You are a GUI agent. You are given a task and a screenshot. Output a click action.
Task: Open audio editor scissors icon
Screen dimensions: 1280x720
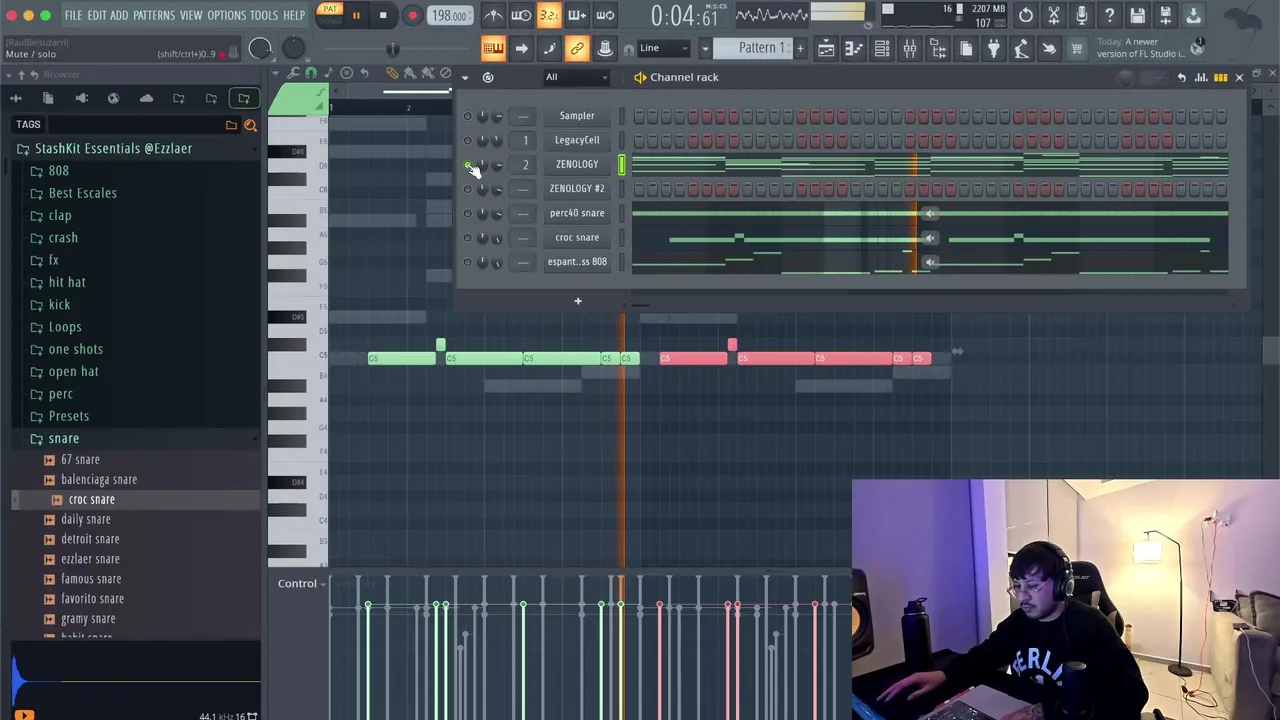click(x=1054, y=16)
